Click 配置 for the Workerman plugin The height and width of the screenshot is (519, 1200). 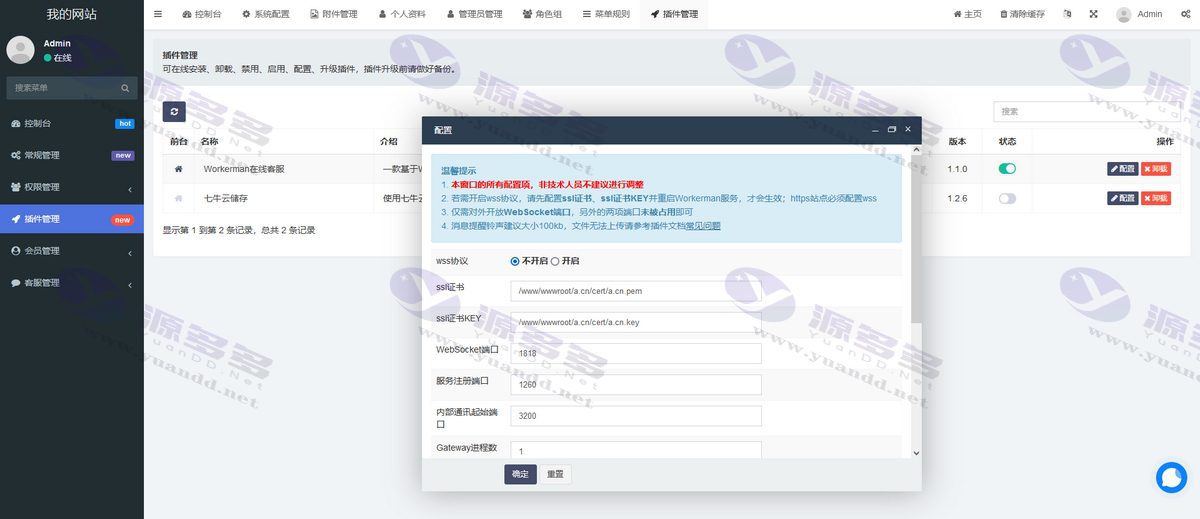pos(1123,169)
